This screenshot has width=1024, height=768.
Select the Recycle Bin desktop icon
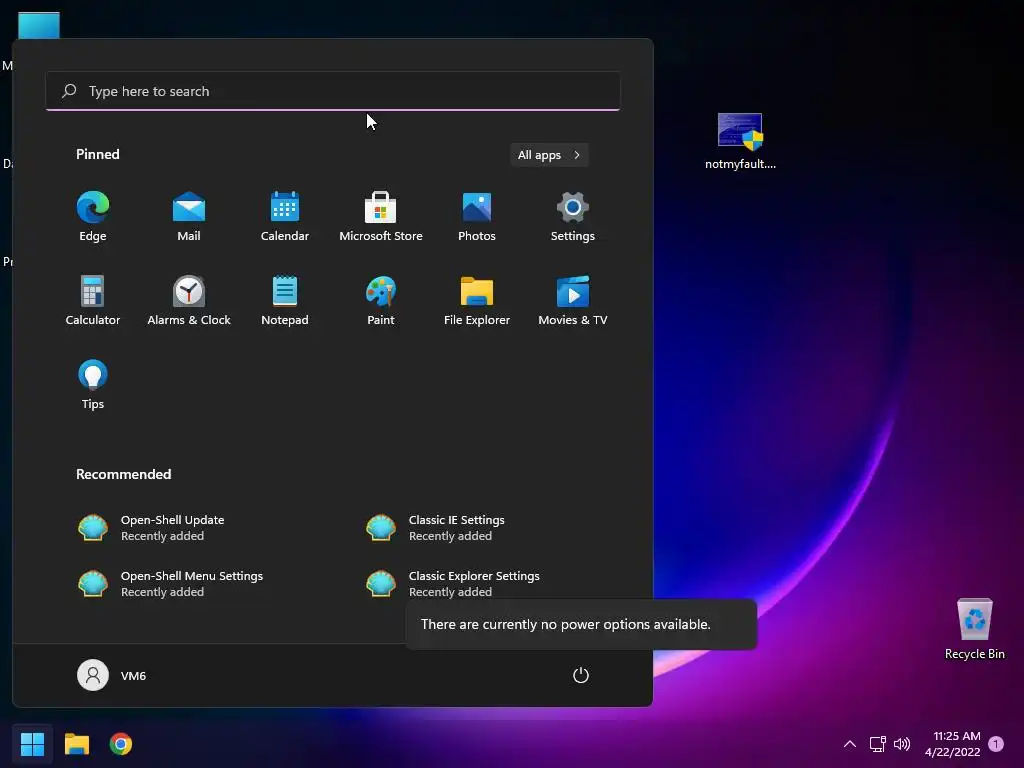[974, 629]
